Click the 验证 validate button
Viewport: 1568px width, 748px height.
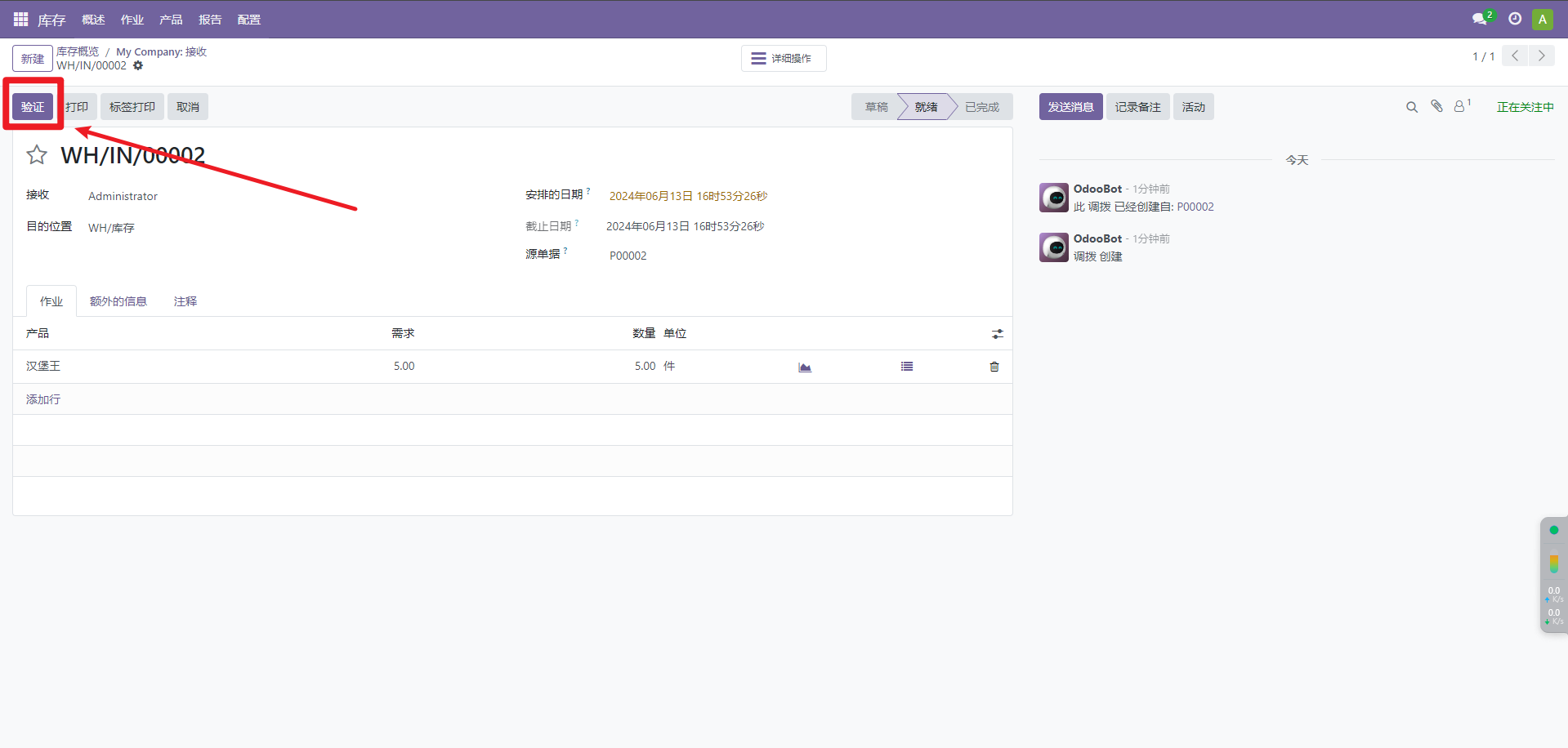click(33, 107)
